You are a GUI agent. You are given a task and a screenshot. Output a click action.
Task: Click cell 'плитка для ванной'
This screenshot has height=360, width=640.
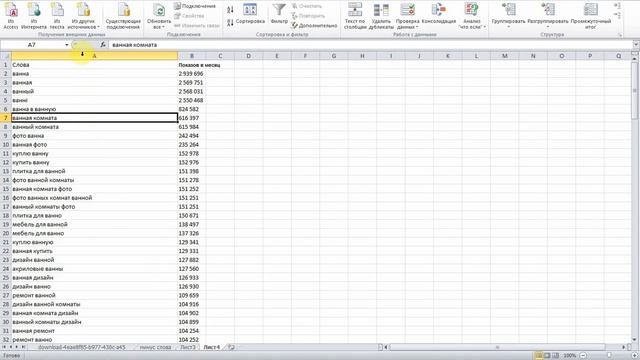pos(95,171)
